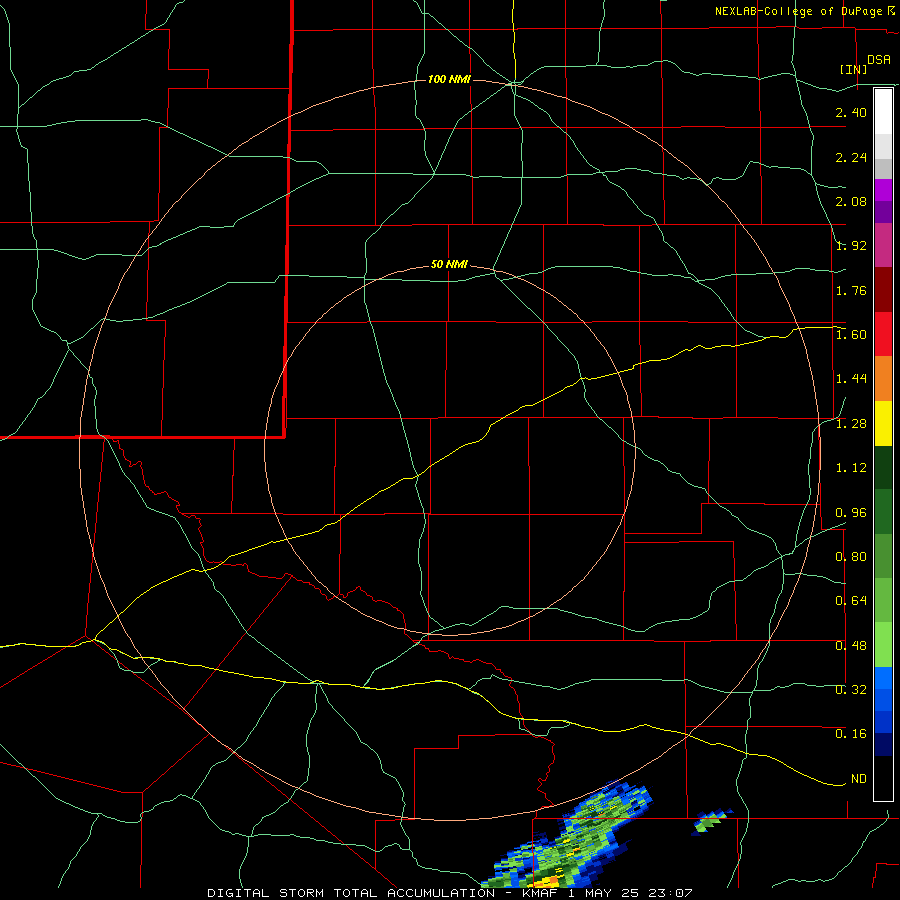Image resolution: width=900 pixels, height=900 pixels.
Task: Pick the dark maroon legend swatch
Action: [883, 289]
